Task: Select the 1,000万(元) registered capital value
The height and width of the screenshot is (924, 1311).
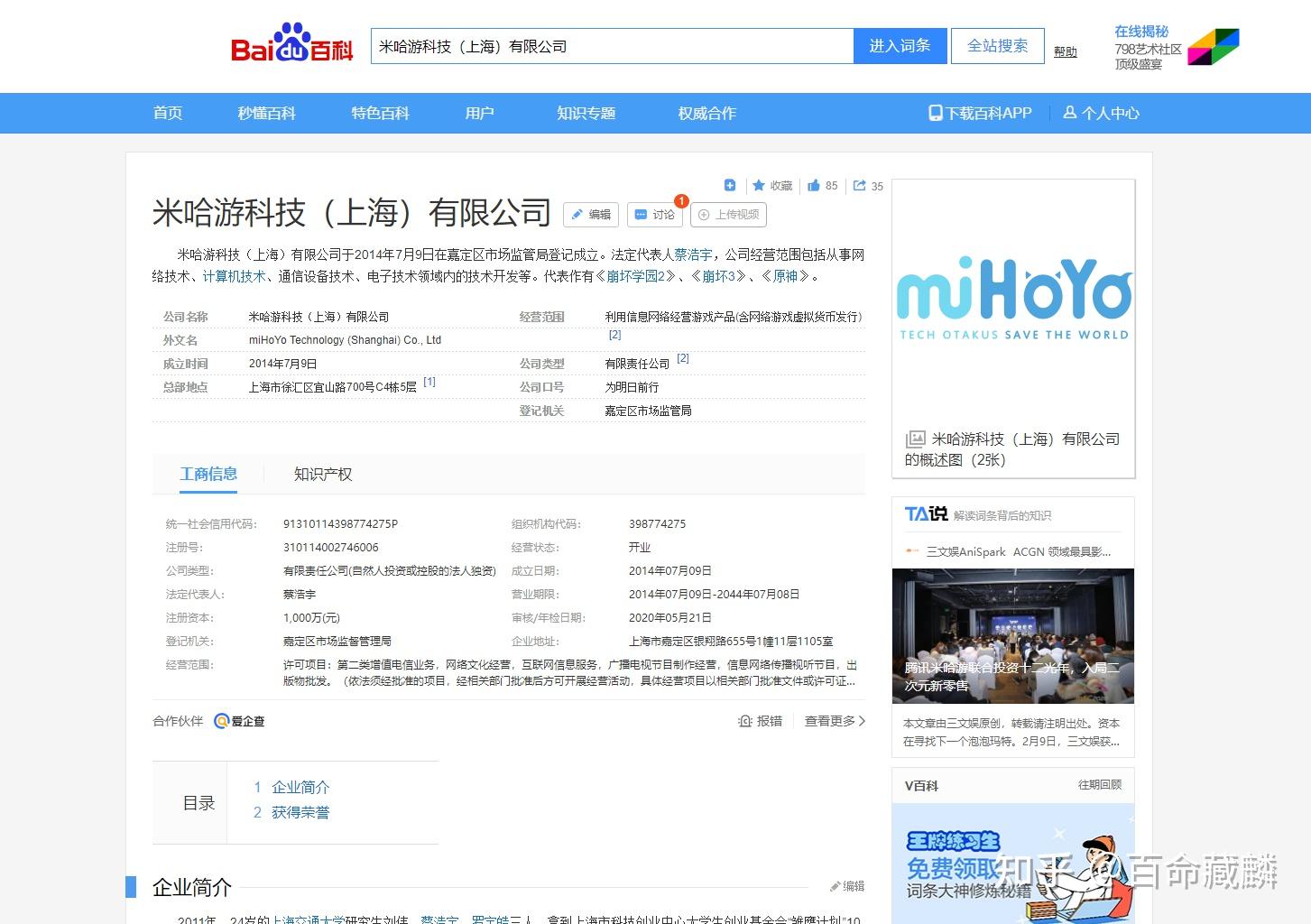Action: pos(311,618)
